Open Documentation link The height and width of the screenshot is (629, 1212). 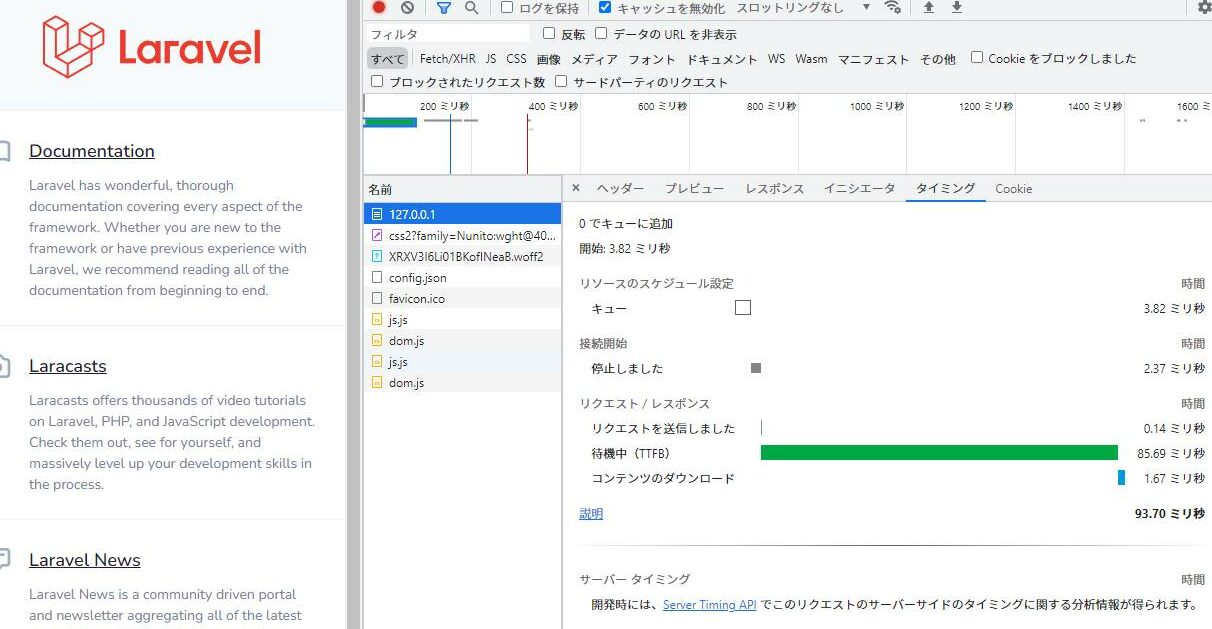92,151
